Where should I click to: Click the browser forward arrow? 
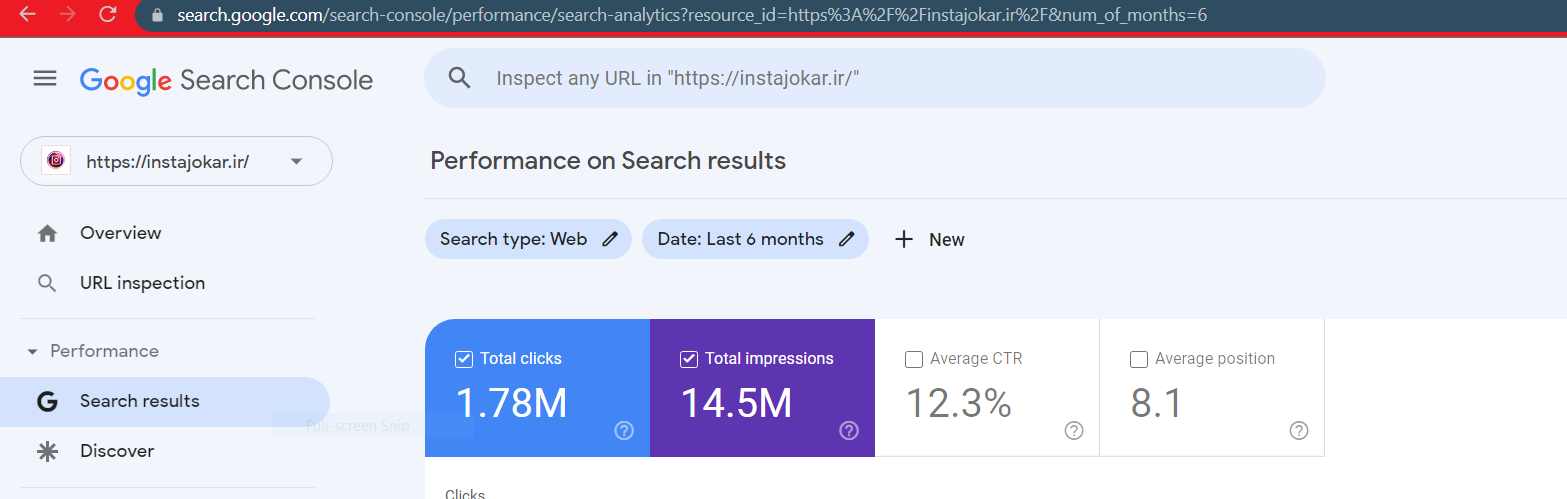[x=68, y=15]
